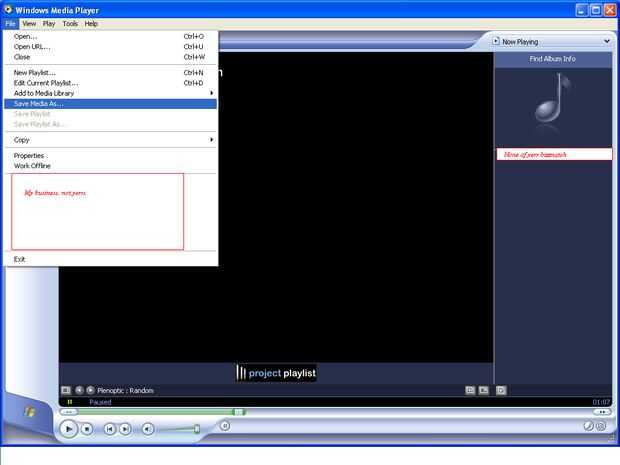
Task: Expand the Now Playing dropdown arrow
Action: [607, 42]
